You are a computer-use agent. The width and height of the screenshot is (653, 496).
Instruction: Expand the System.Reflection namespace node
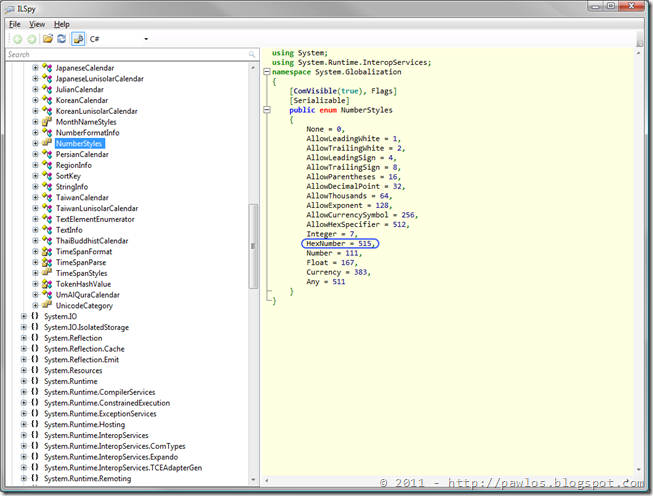pyautogui.click(x=24, y=338)
